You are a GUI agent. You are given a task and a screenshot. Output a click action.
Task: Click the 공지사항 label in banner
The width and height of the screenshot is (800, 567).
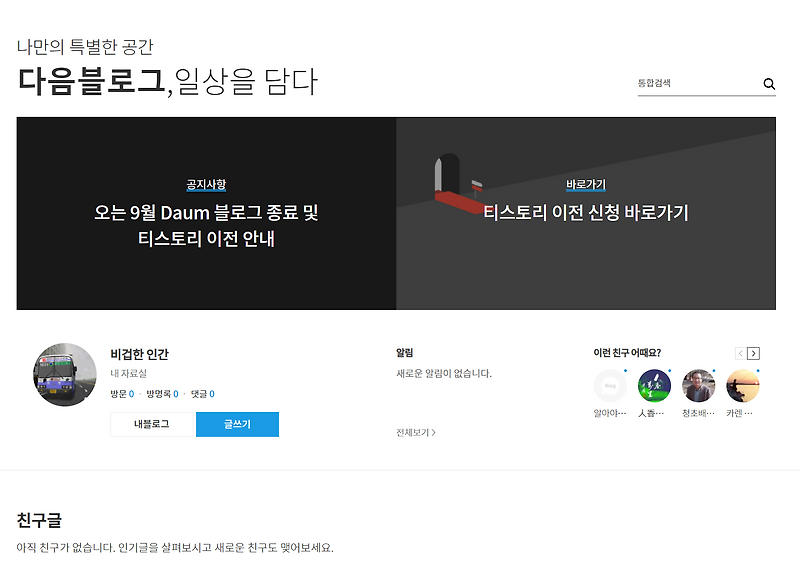click(206, 184)
